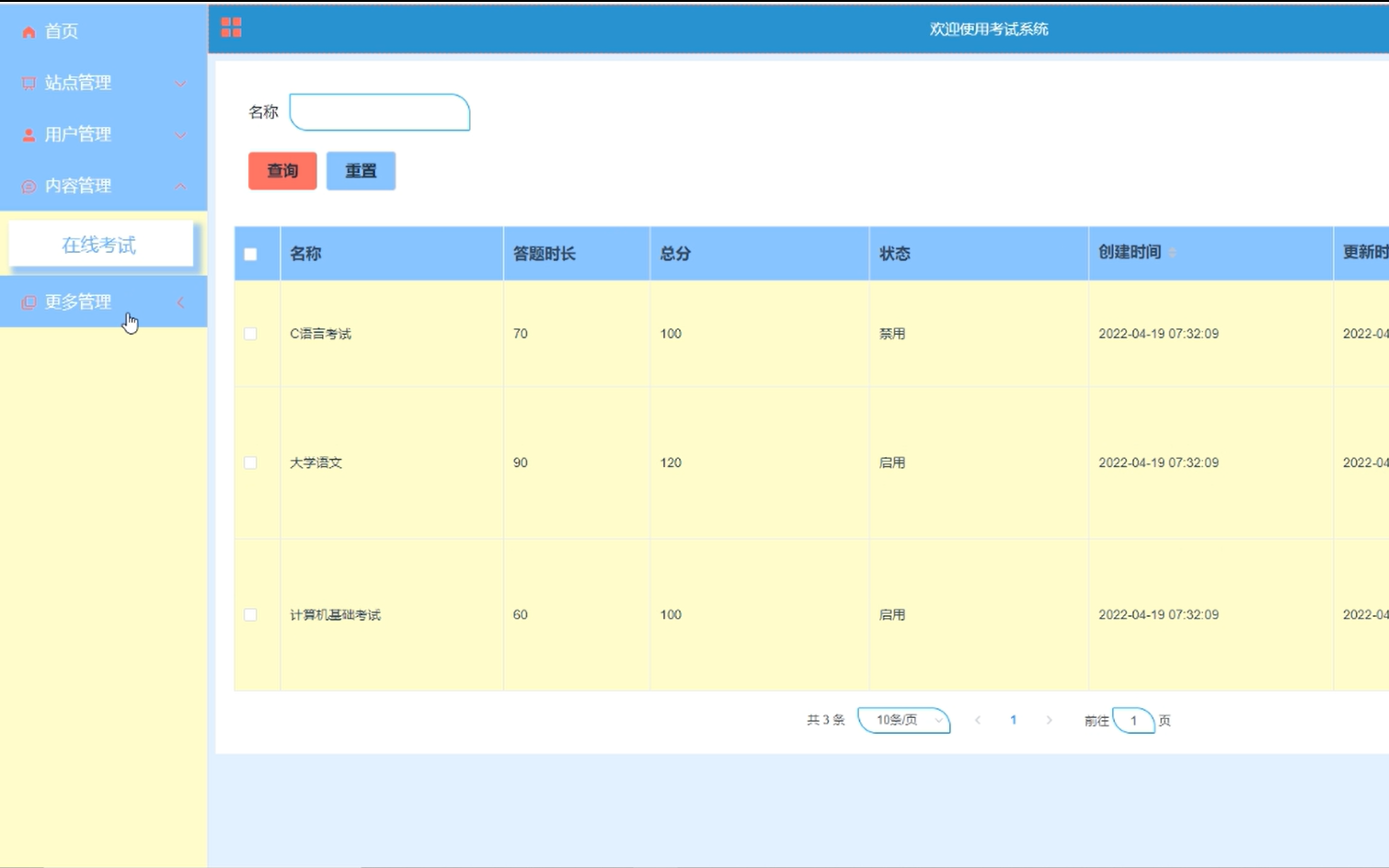Click the 欢迎使用考试系统 header title
The height and width of the screenshot is (868, 1389).
pos(989,29)
